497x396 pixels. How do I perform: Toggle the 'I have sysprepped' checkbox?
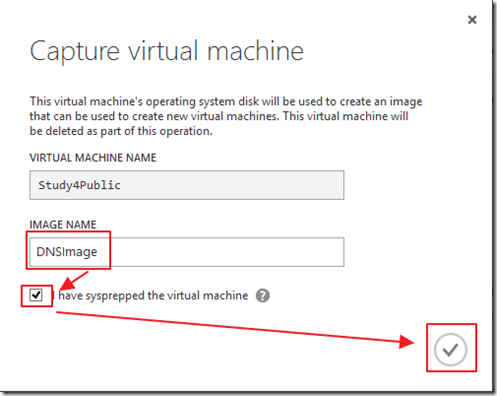pyautogui.click(x=36, y=295)
